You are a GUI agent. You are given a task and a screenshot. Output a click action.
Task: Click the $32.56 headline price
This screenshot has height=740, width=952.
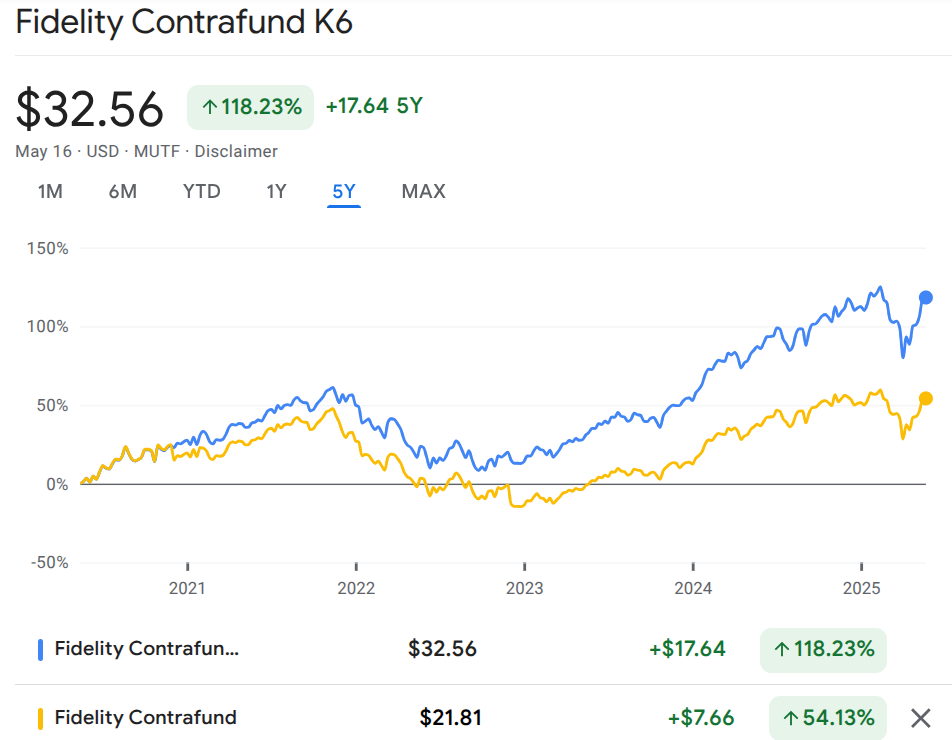[x=89, y=109]
